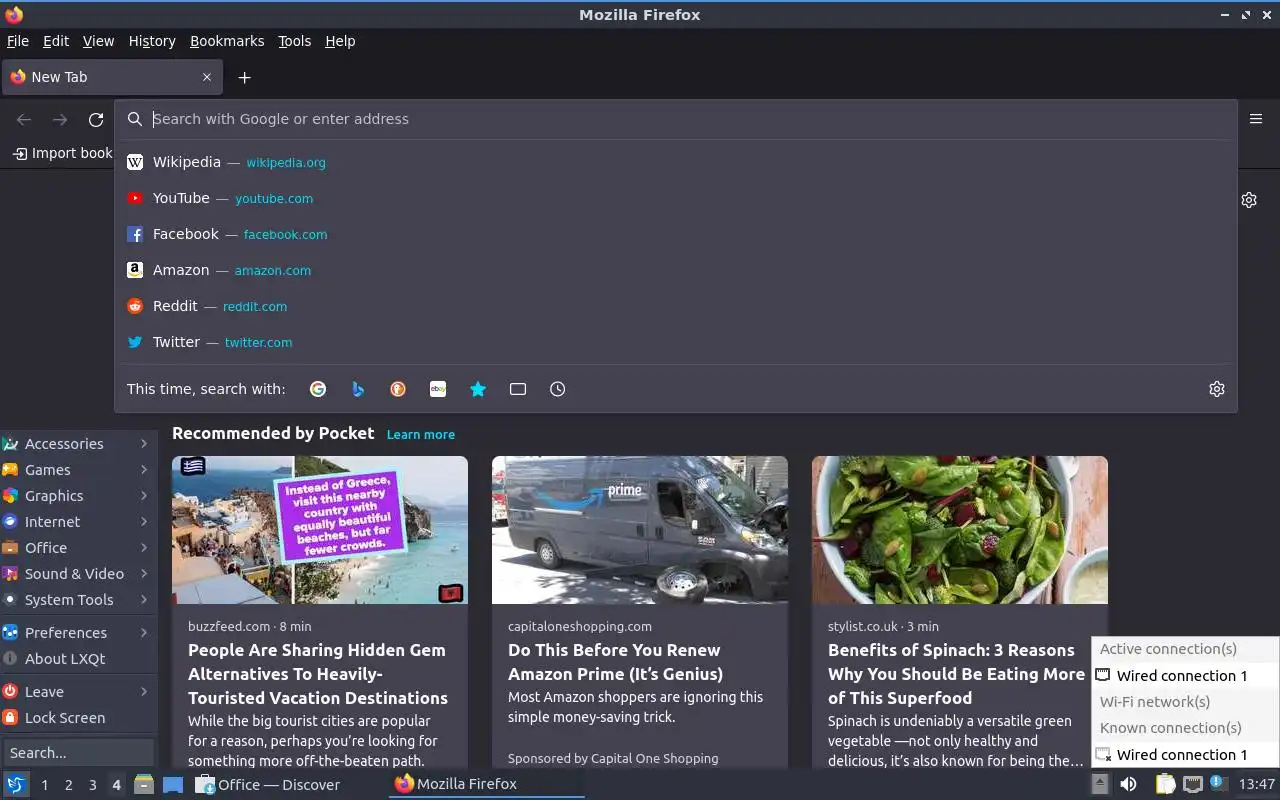The width and height of the screenshot is (1280, 800).
Task: Search this time with eBay icon
Action: [x=438, y=389]
